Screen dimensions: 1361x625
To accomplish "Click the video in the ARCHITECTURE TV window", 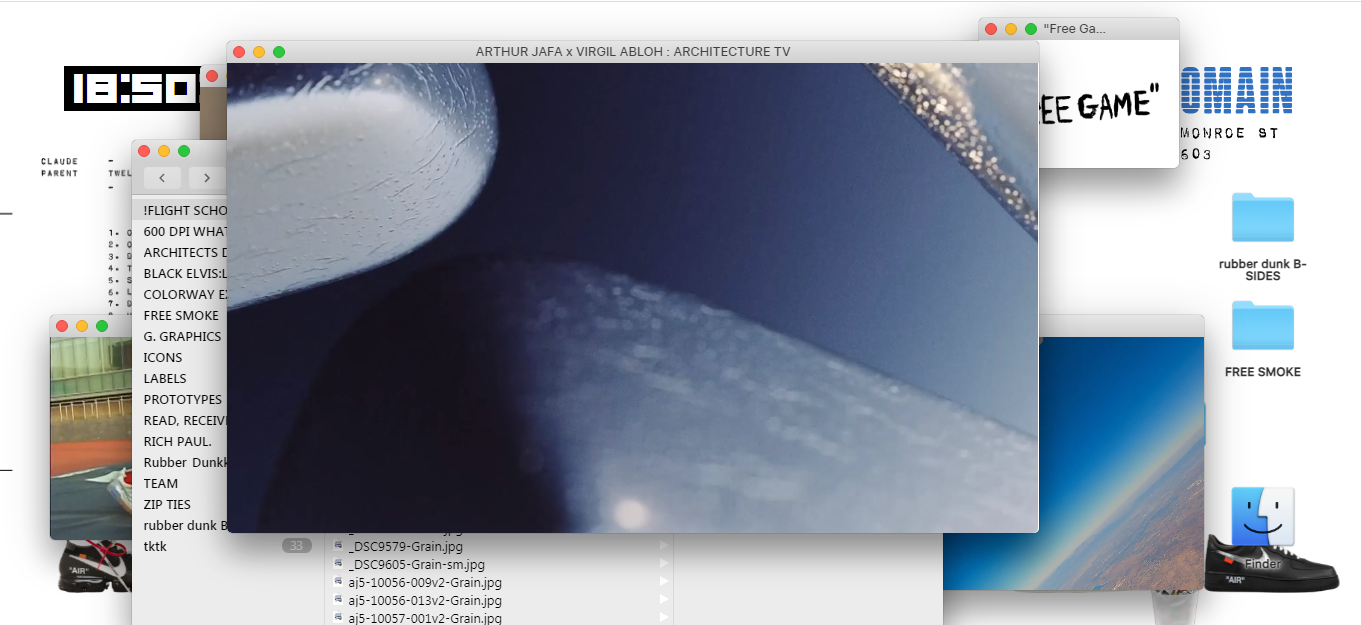I will 633,298.
